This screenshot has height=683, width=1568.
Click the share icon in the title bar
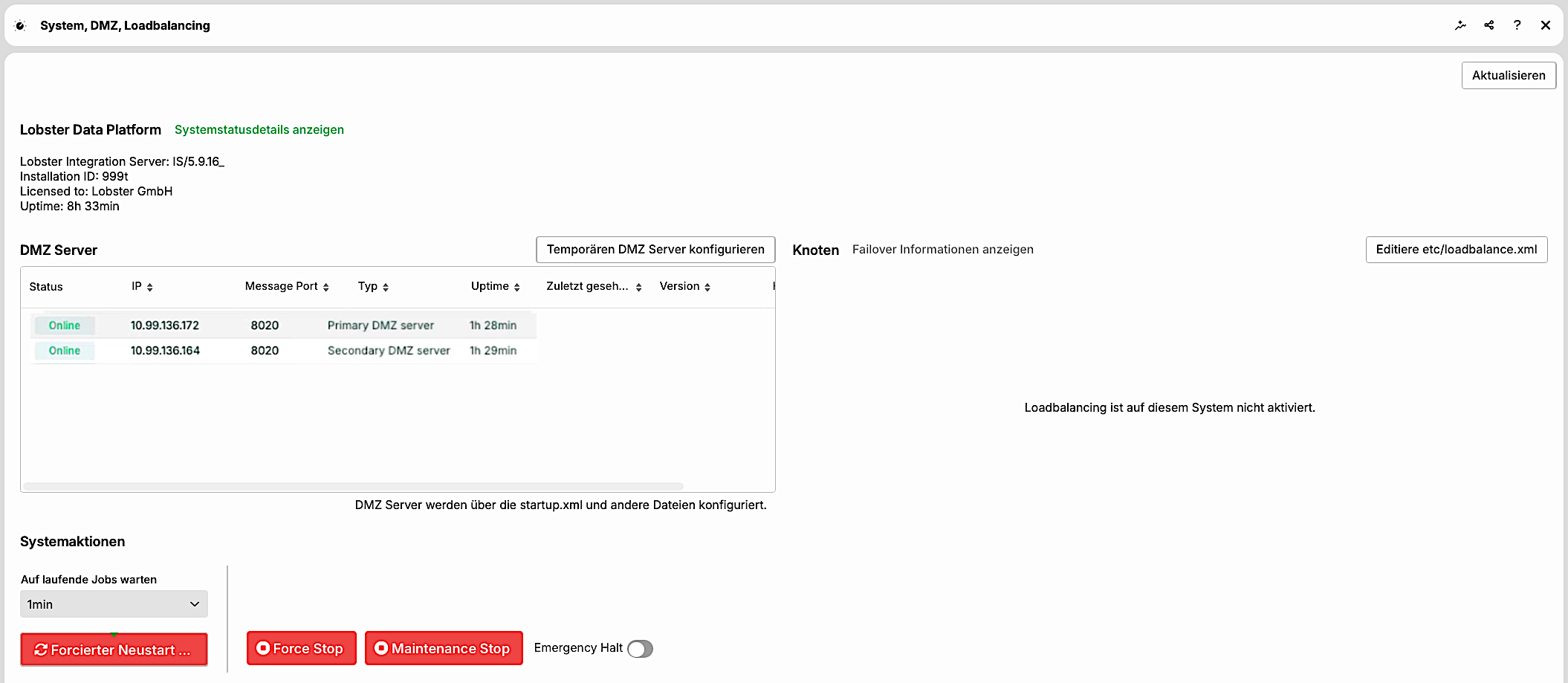pyautogui.click(x=1488, y=25)
